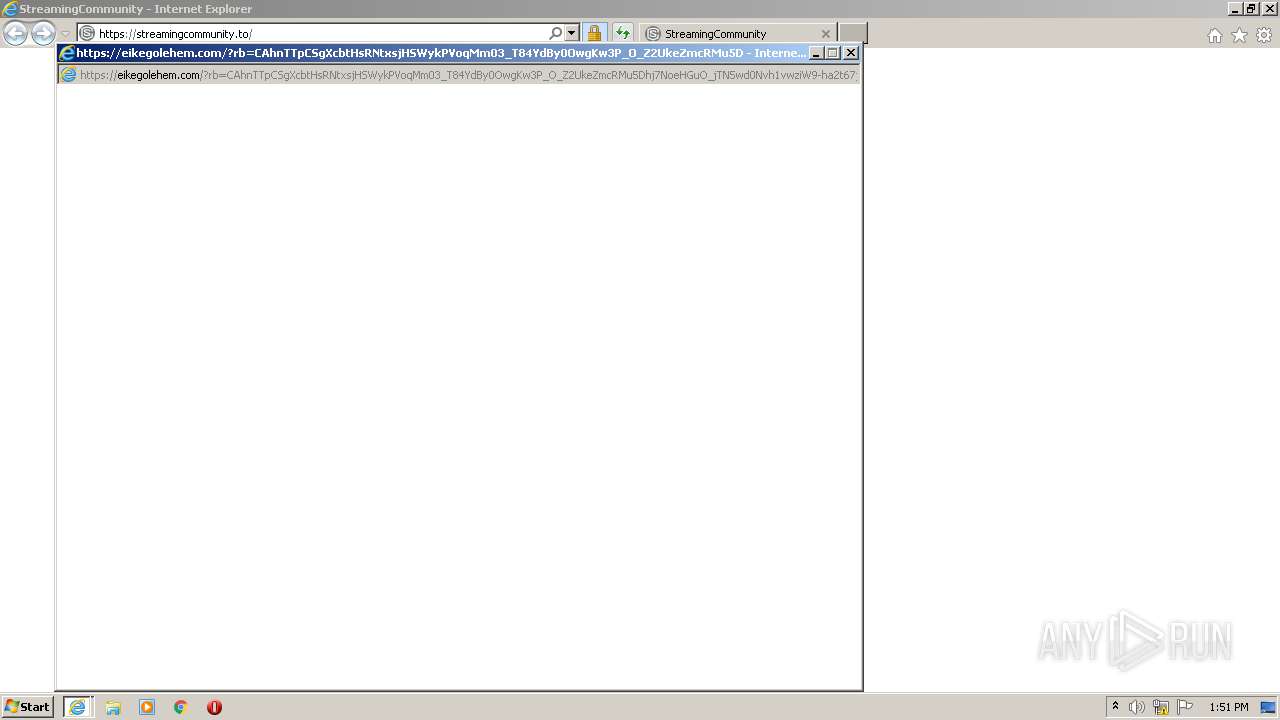1280x720 pixels.
Task: Click the search magnifier in address bar
Action: [556, 33]
